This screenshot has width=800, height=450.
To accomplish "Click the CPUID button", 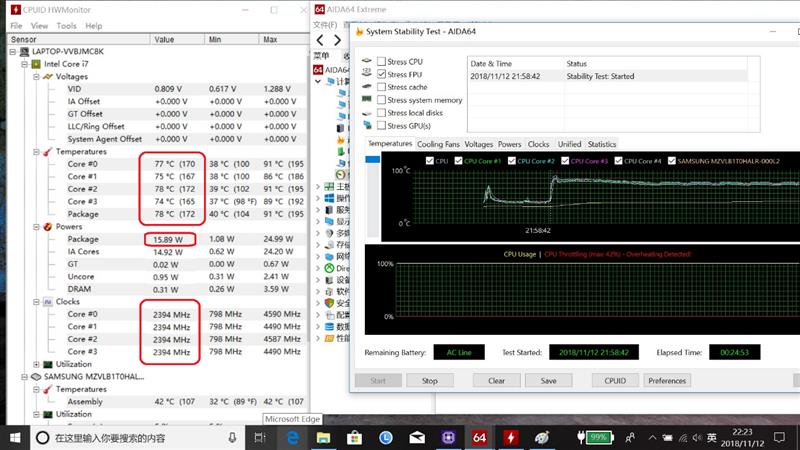I will pyautogui.click(x=615, y=381).
